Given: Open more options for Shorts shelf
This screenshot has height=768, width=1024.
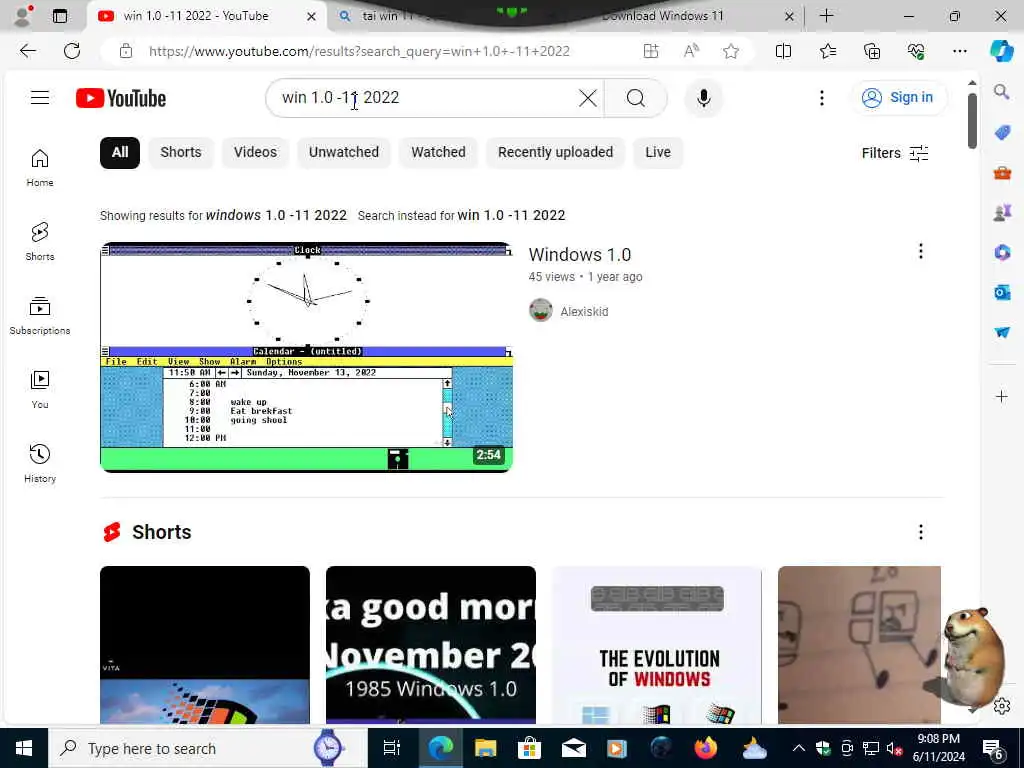Looking at the screenshot, I should tap(921, 532).
